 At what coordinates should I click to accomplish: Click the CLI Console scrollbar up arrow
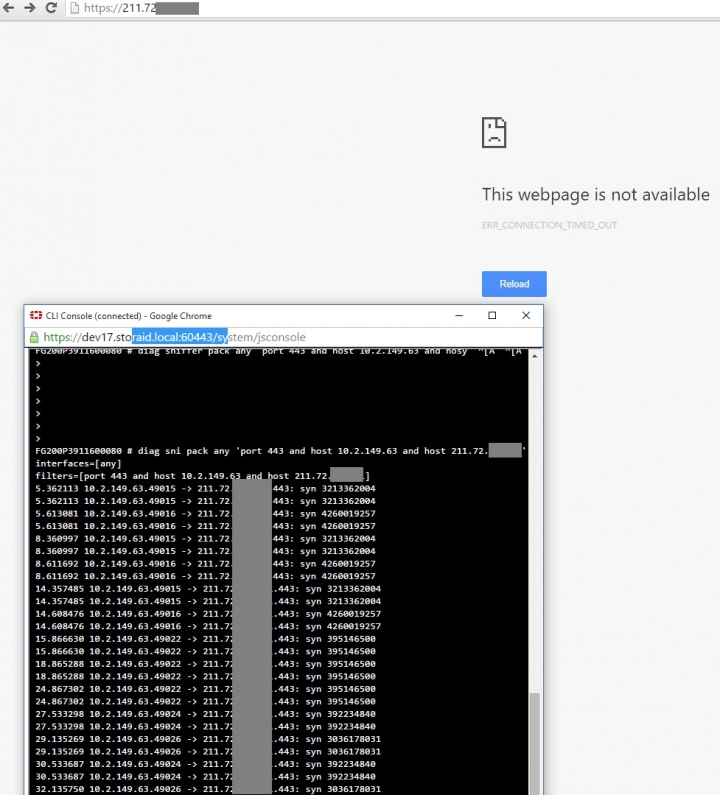[x=534, y=356]
